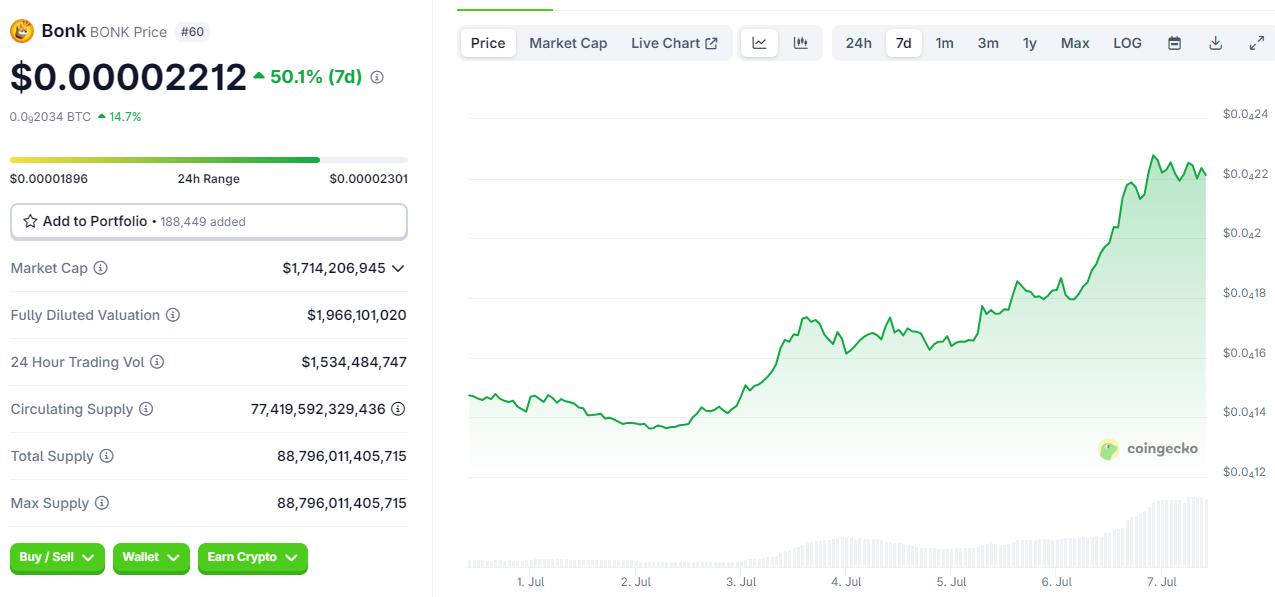Select the Price tab
The width and height of the screenshot is (1275, 597).
488,43
